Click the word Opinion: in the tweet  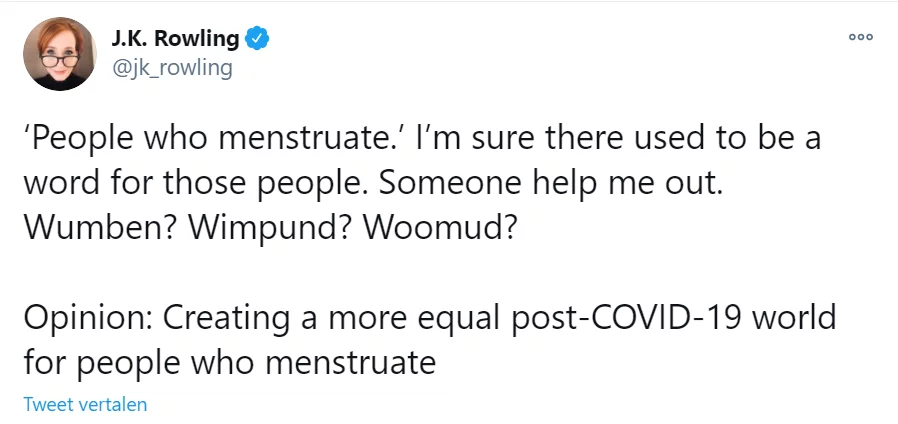click(87, 318)
